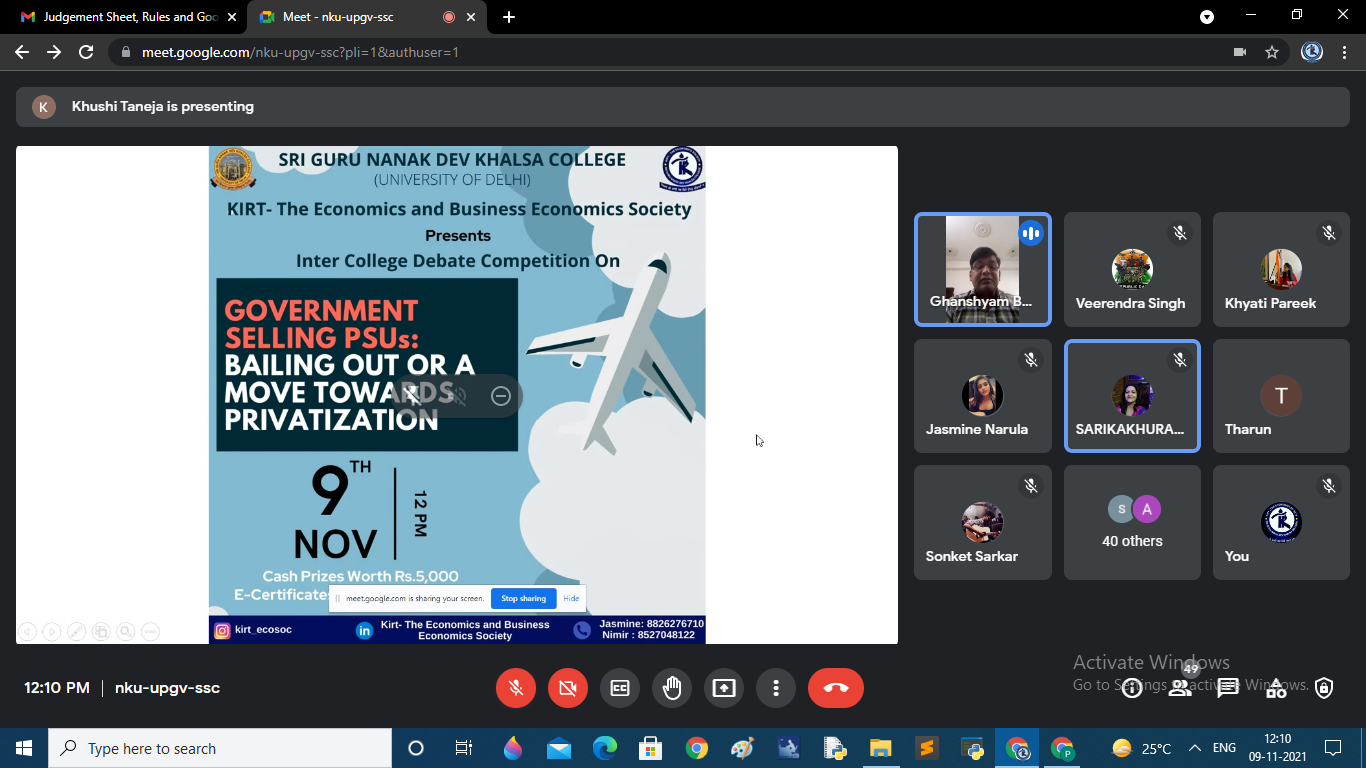
Task: Show the participants list with 49 people
Action: tap(1180, 688)
